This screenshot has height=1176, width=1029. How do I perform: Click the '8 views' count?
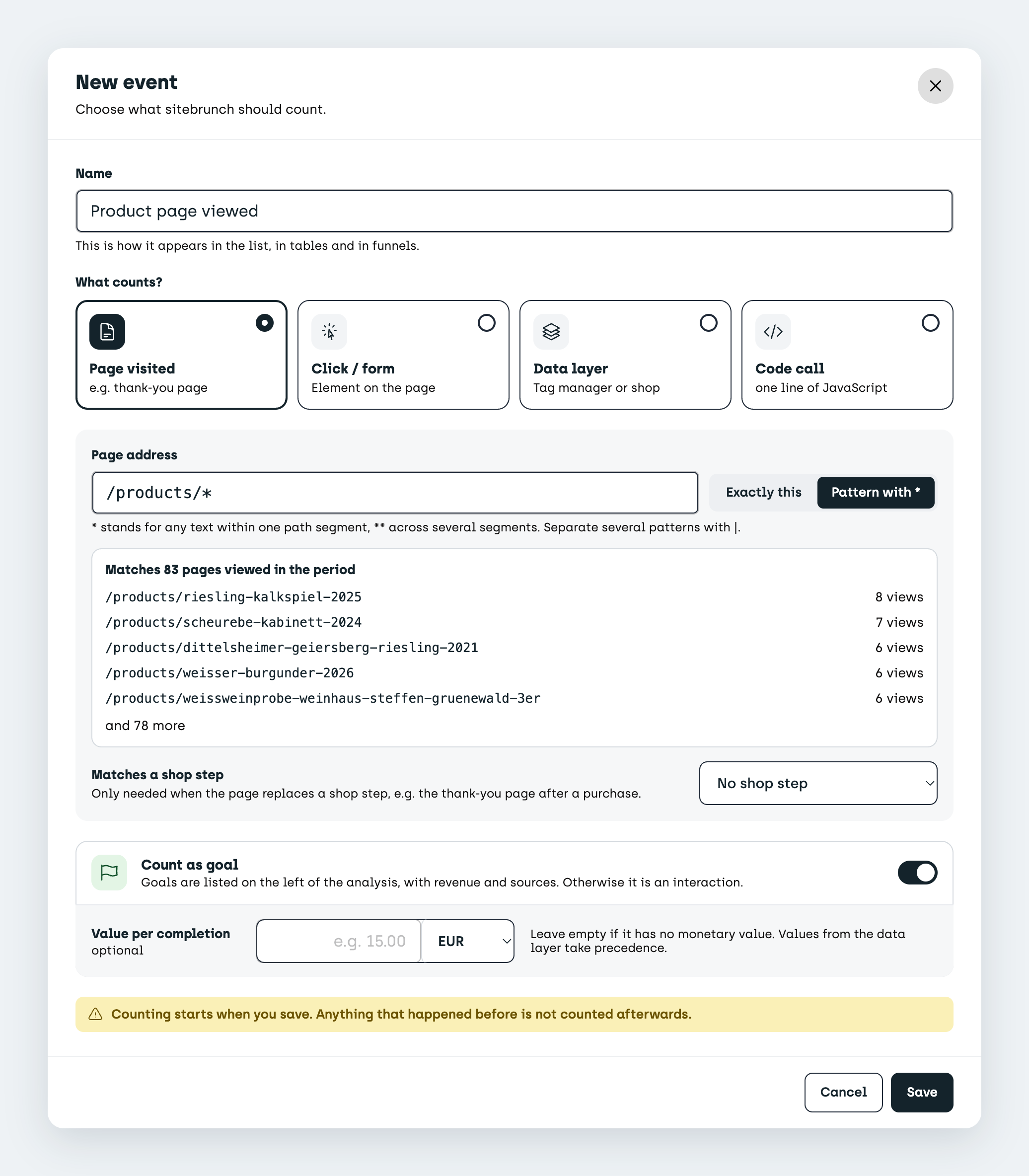[x=899, y=597]
